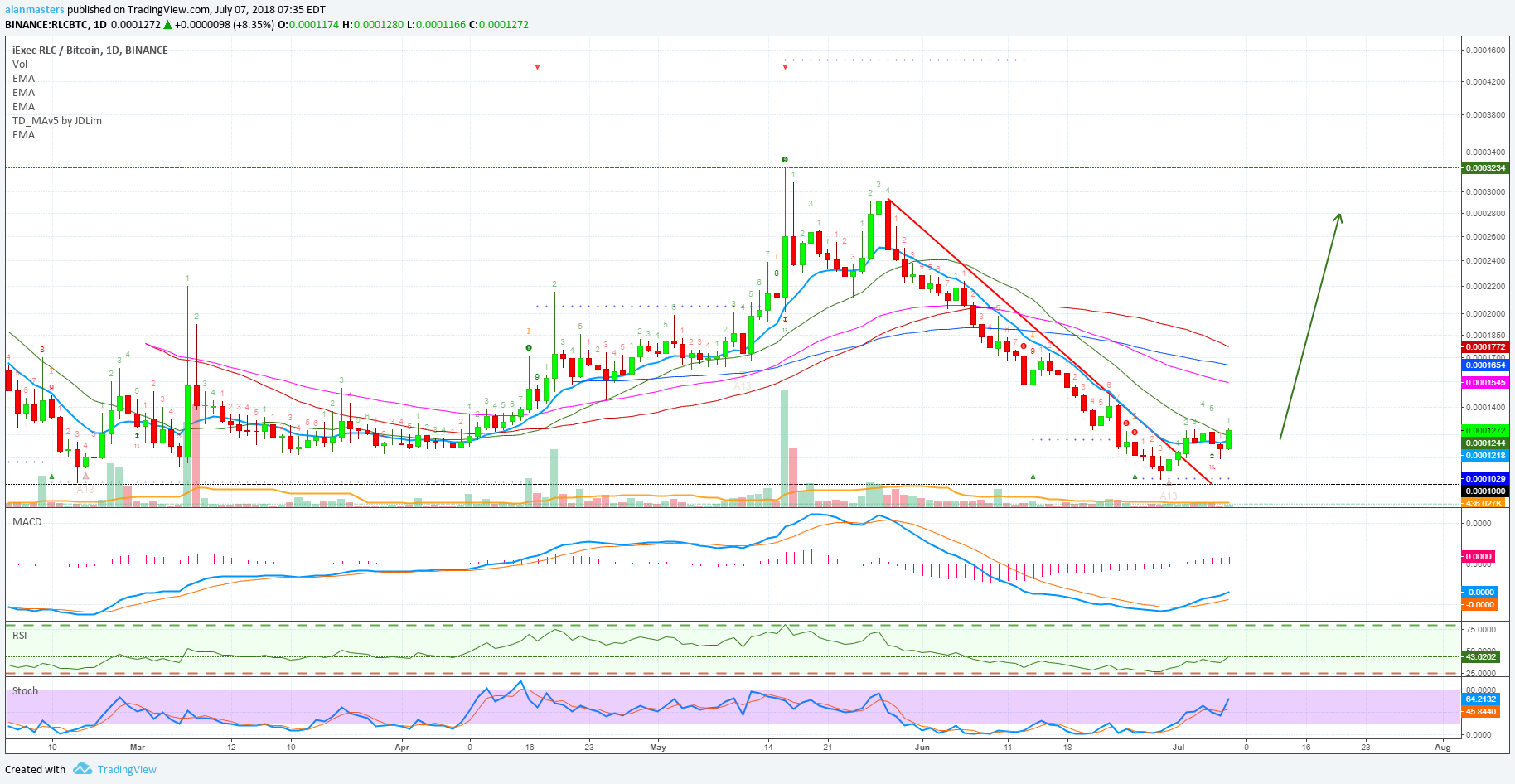Select the iExec RLC / Bitcoin chart title

coord(90,51)
